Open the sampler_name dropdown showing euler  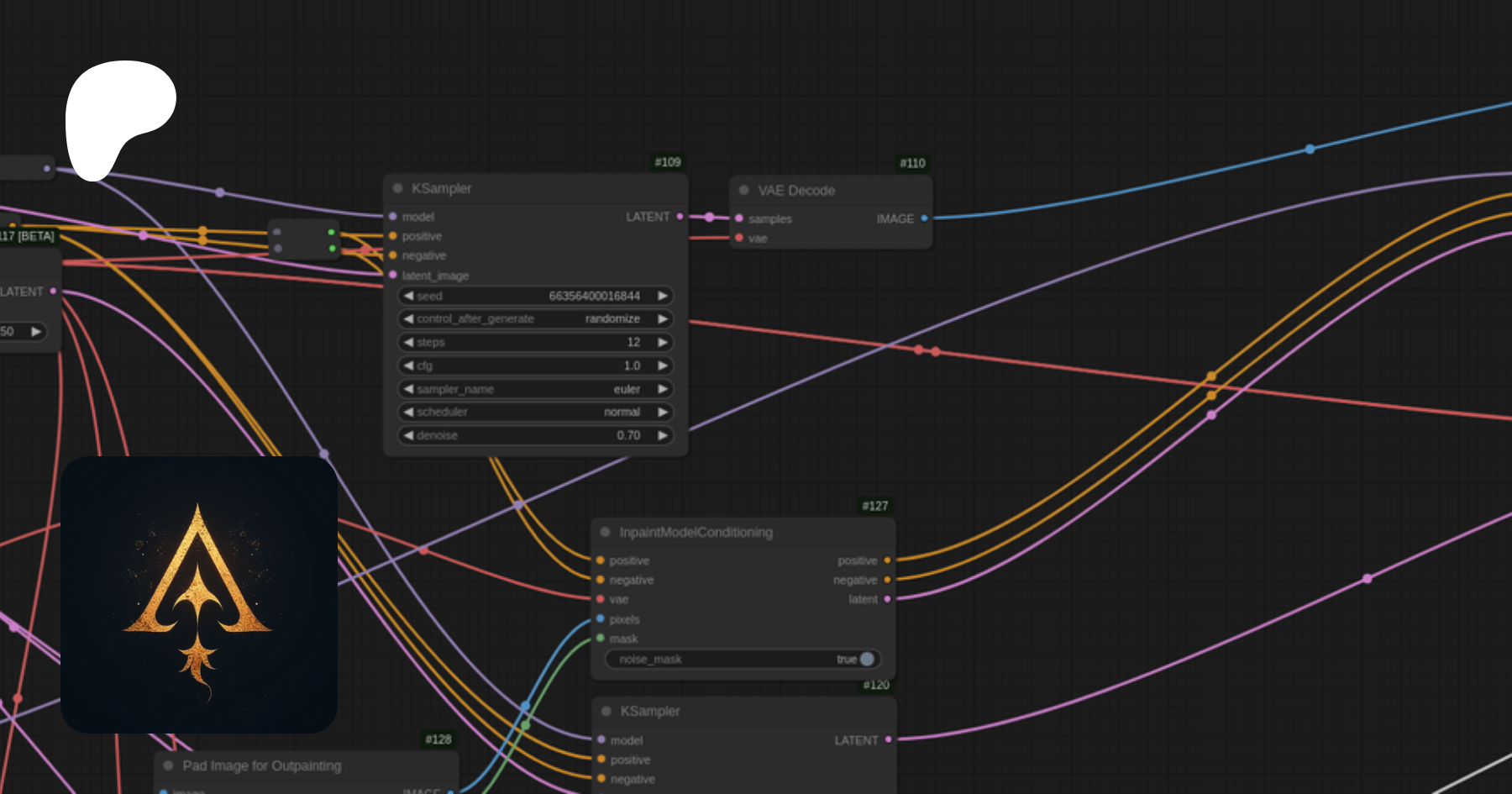(x=535, y=389)
